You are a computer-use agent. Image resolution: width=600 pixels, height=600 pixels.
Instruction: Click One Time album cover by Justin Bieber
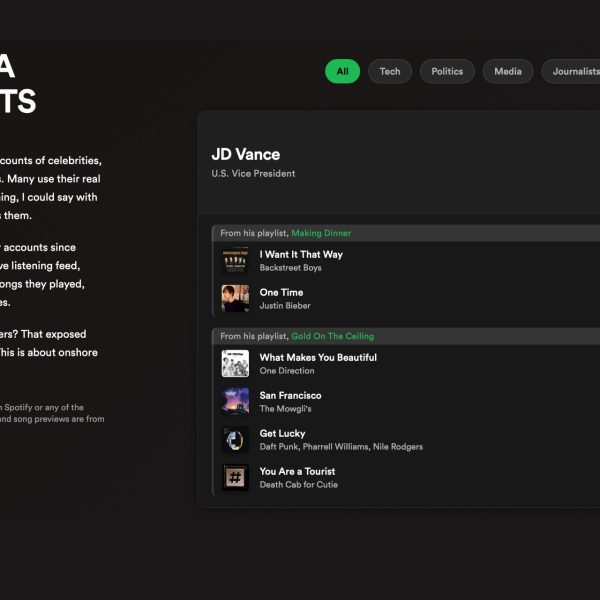pos(235,298)
